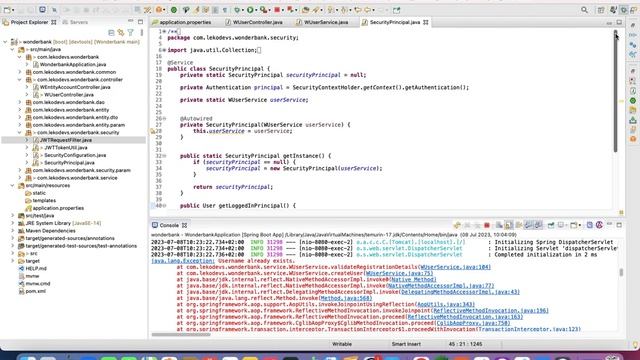Click the java.lang.Exception link in console

coord(182,261)
